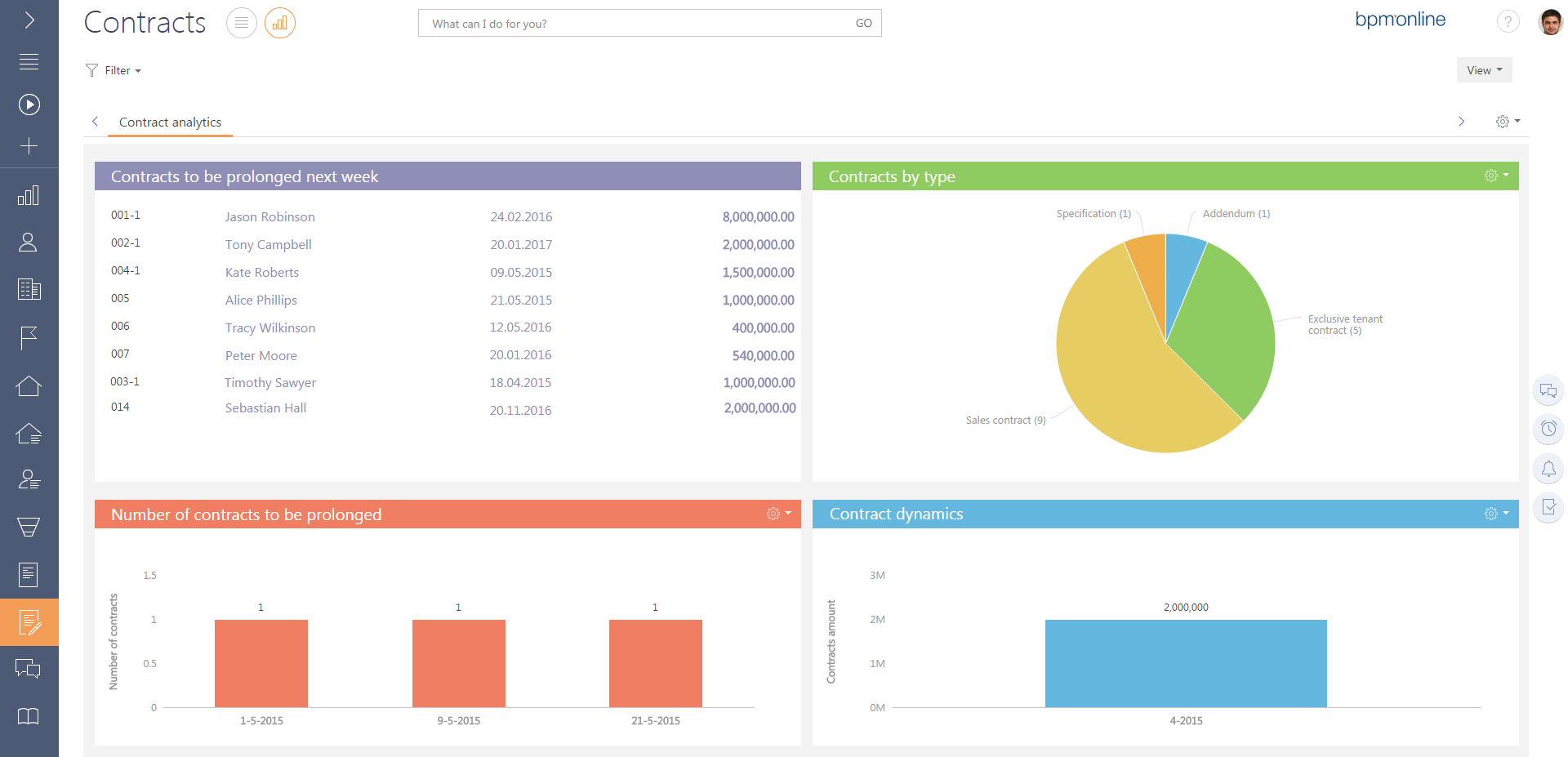The height and width of the screenshot is (757, 1568).
Task: Click the run process play icon
Action: tap(29, 104)
